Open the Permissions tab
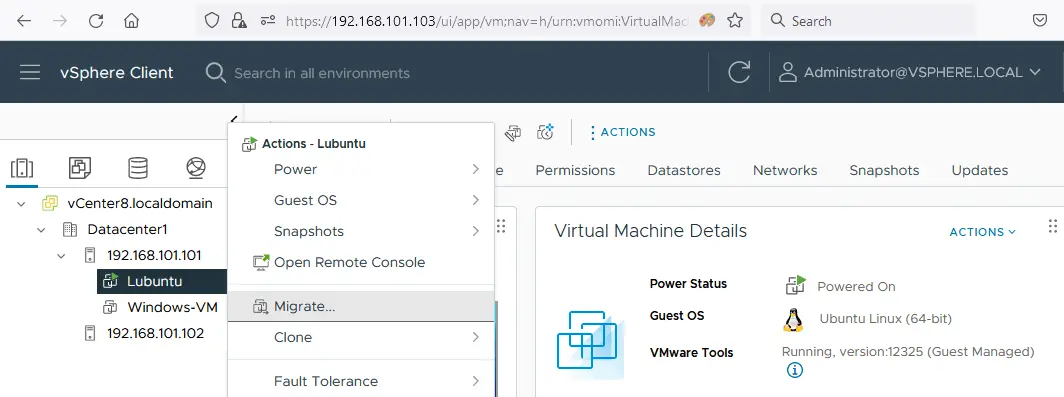The image size is (1064, 397). coord(575,170)
